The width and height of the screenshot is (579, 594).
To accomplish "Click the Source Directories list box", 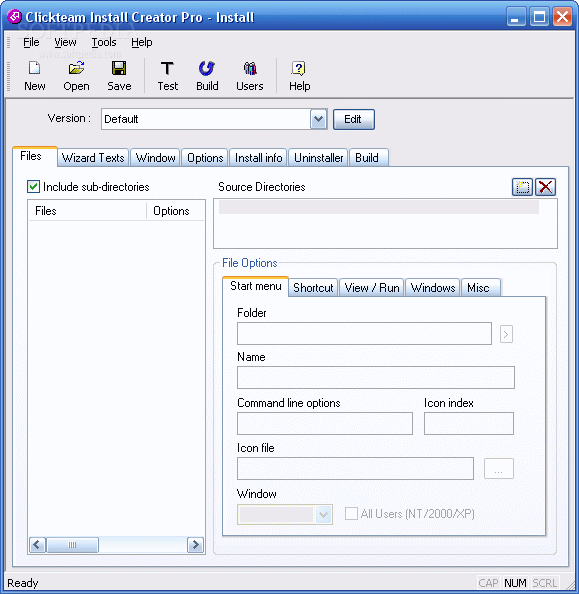I will coord(385,224).
